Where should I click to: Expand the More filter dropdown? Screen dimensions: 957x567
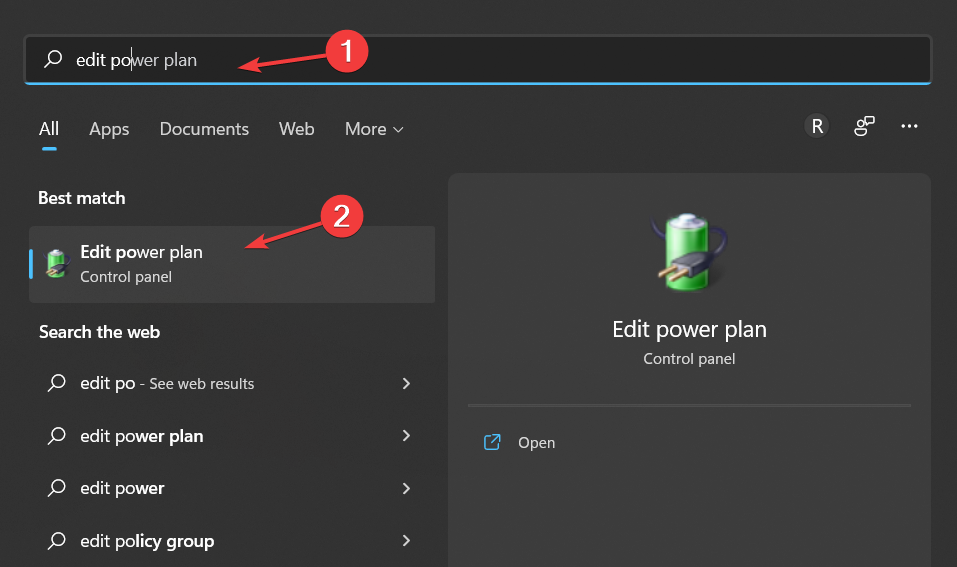pyautogui.click(x=374, y=129)
